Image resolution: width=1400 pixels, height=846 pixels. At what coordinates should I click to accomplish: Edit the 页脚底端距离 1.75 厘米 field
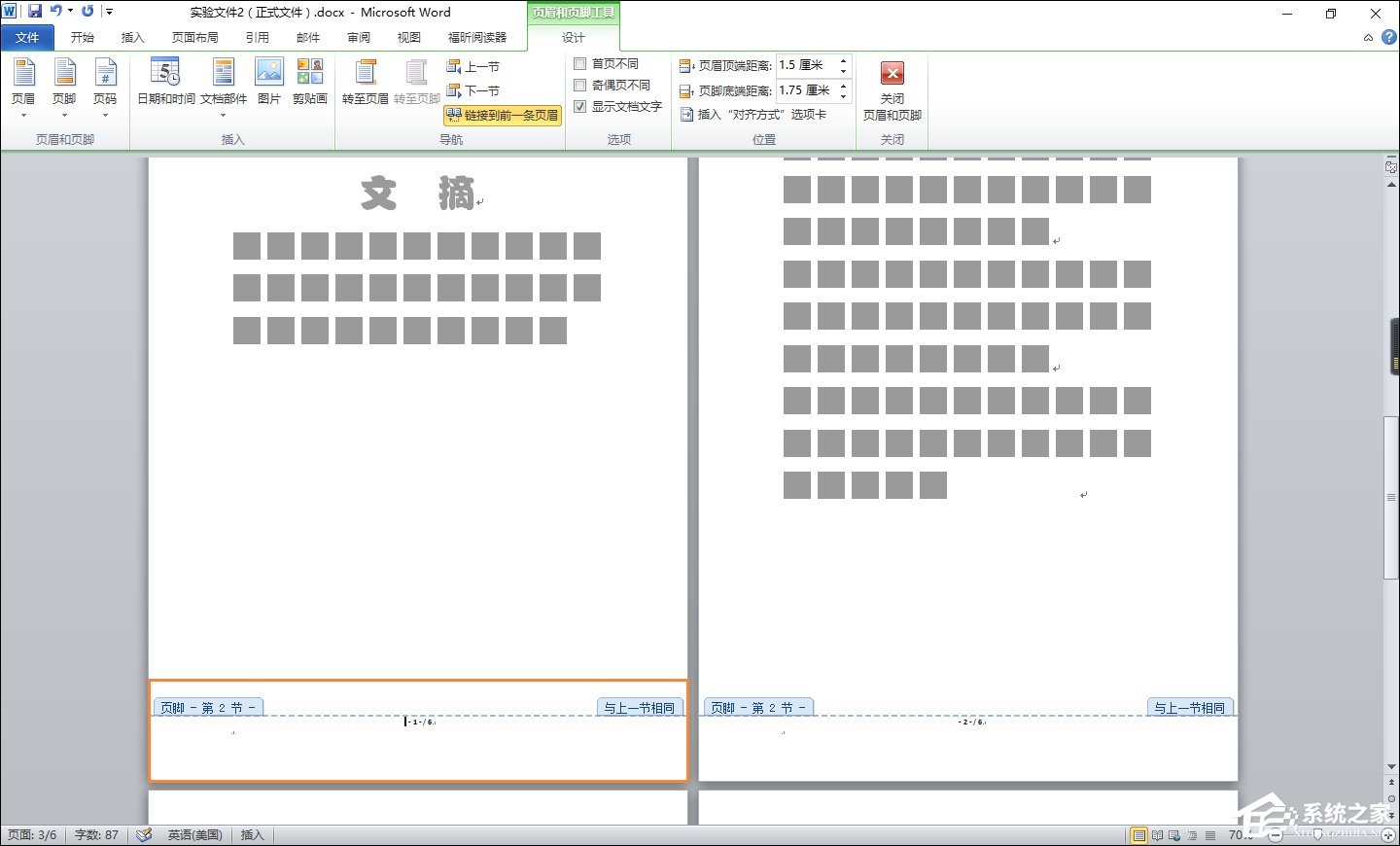click(807, 90)
